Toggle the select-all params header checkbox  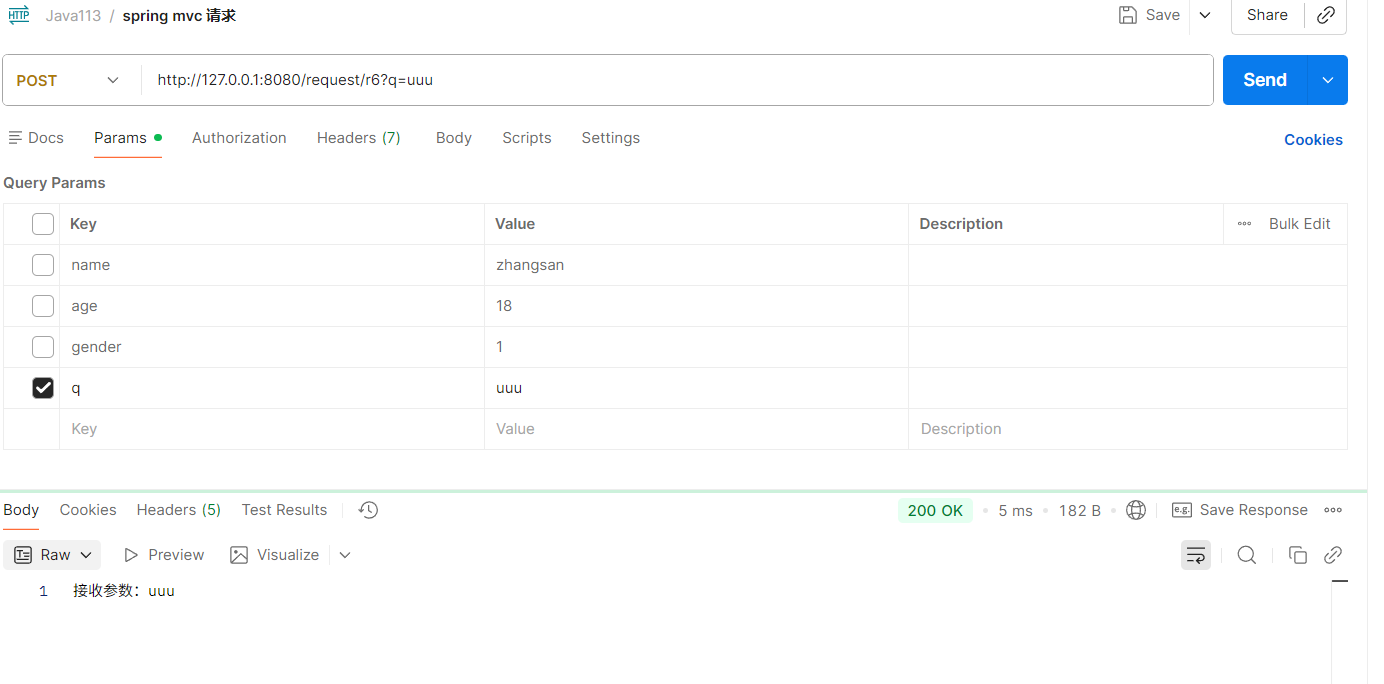click(43, 224)
